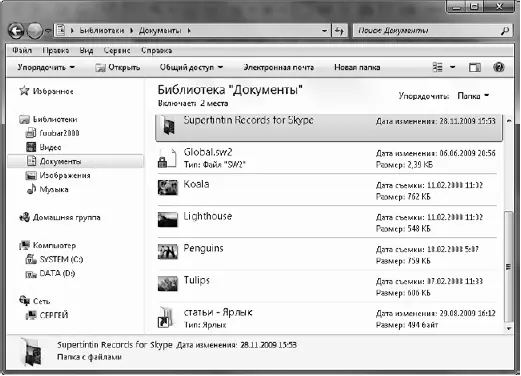Toggle the preview pane icon
This screenshot has height=376, width=521.
[x=475, y=68]
